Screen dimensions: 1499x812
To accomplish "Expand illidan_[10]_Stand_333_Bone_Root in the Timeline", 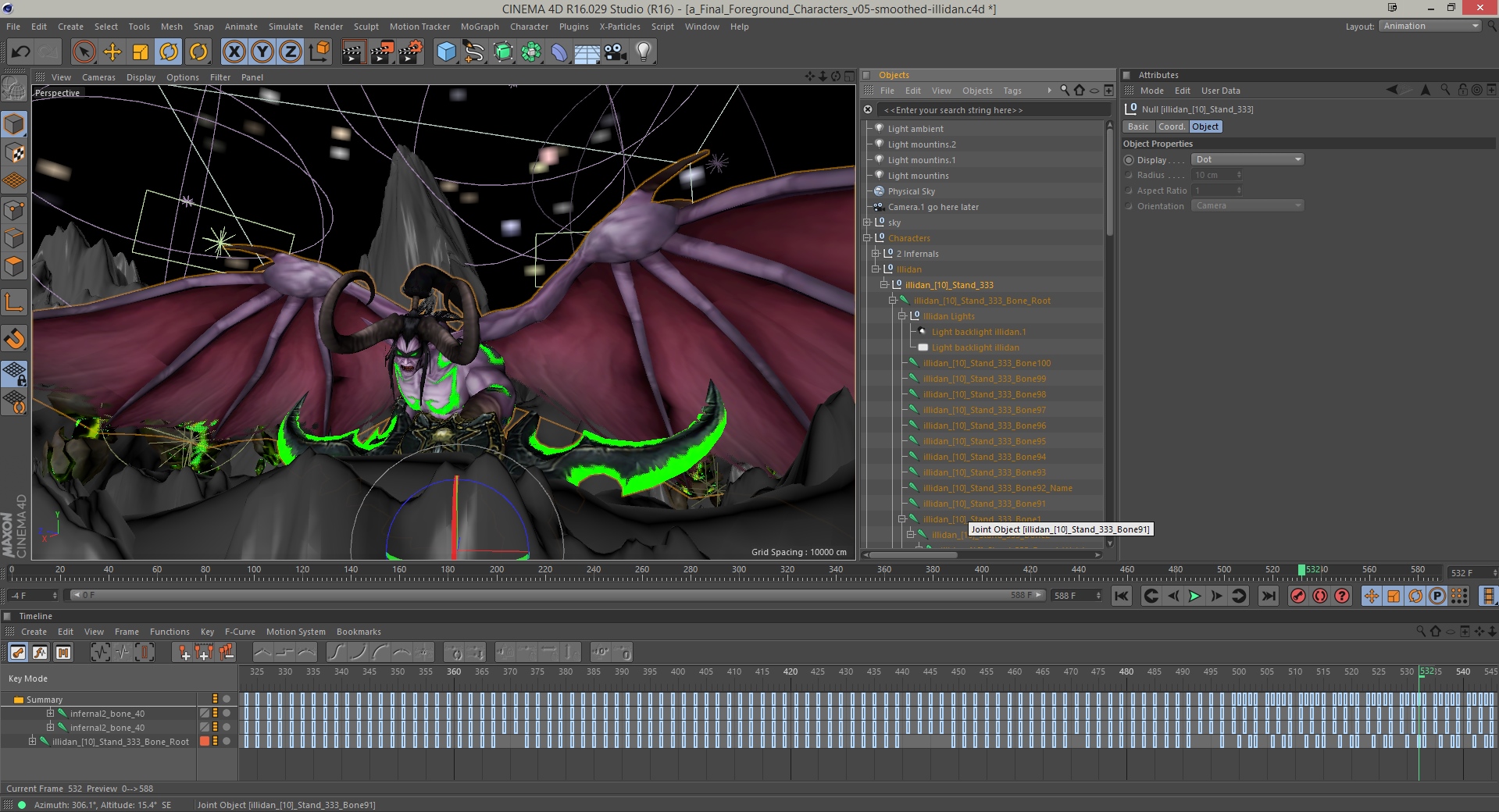I will [32, 741].
